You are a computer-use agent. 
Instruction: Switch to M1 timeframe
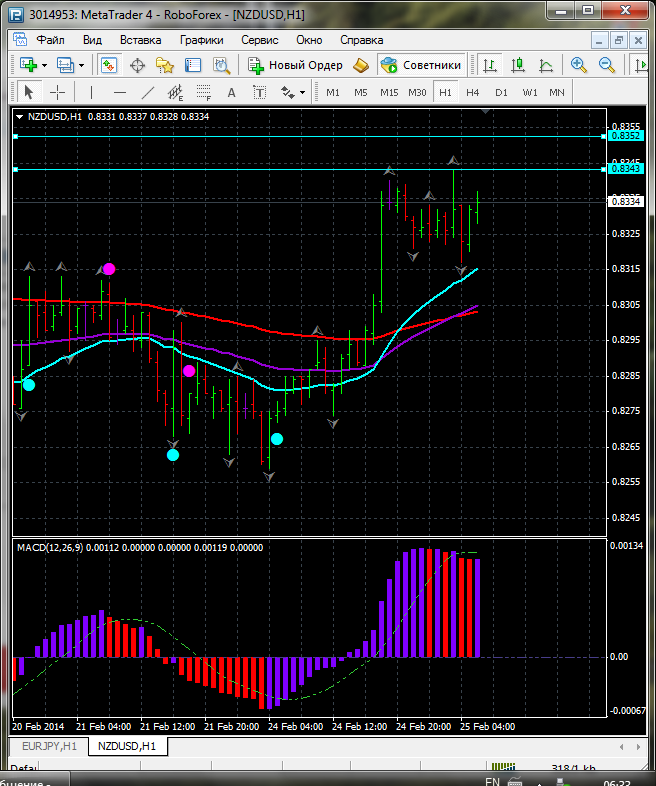point(333,92)
